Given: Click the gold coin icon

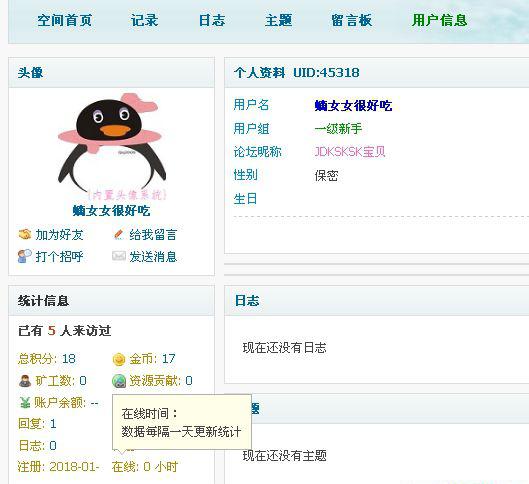Looking at the screenshot, I should tap(119, 359).
